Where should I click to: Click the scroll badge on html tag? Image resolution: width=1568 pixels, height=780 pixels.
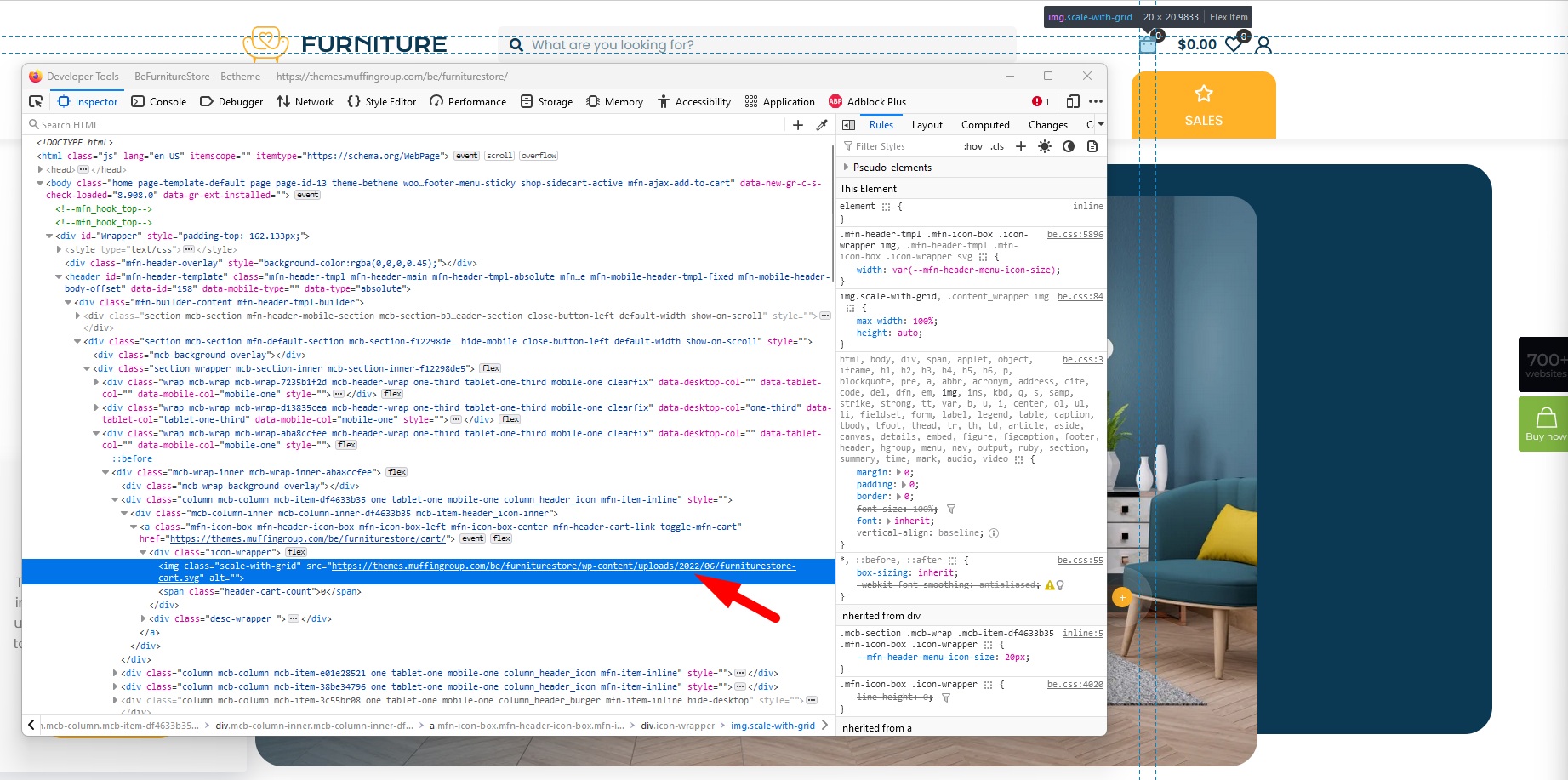[499, 156]
